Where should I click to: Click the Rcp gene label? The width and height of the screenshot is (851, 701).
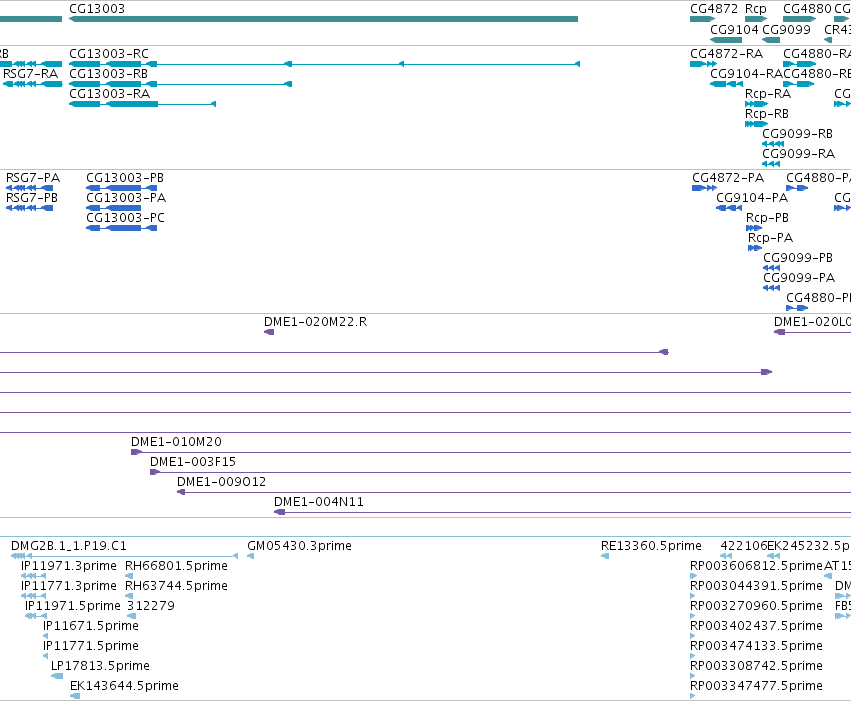(x=755, y=9)
